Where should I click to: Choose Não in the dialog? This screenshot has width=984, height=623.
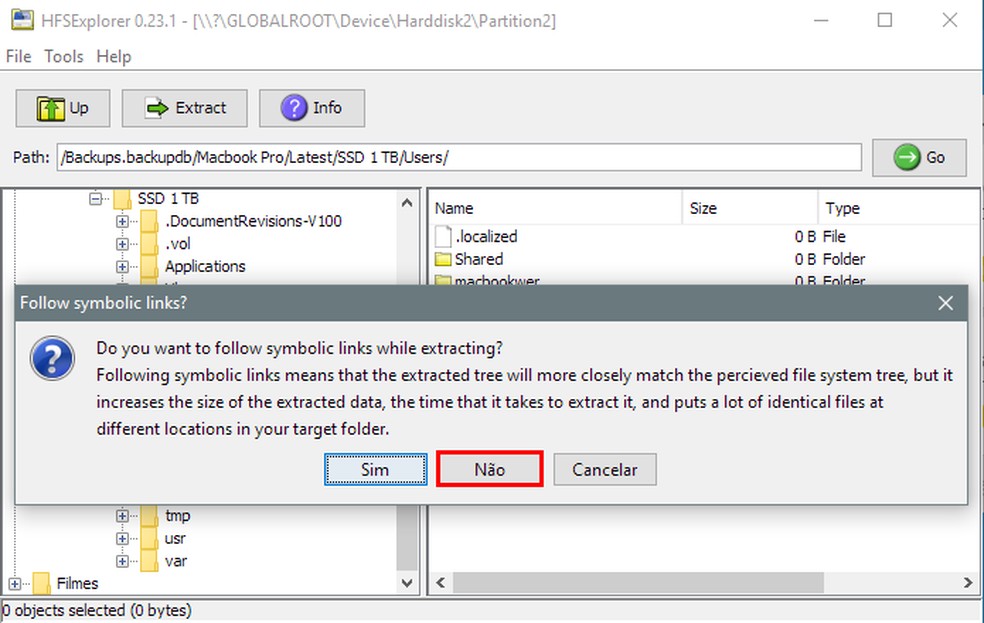point(489,469)
